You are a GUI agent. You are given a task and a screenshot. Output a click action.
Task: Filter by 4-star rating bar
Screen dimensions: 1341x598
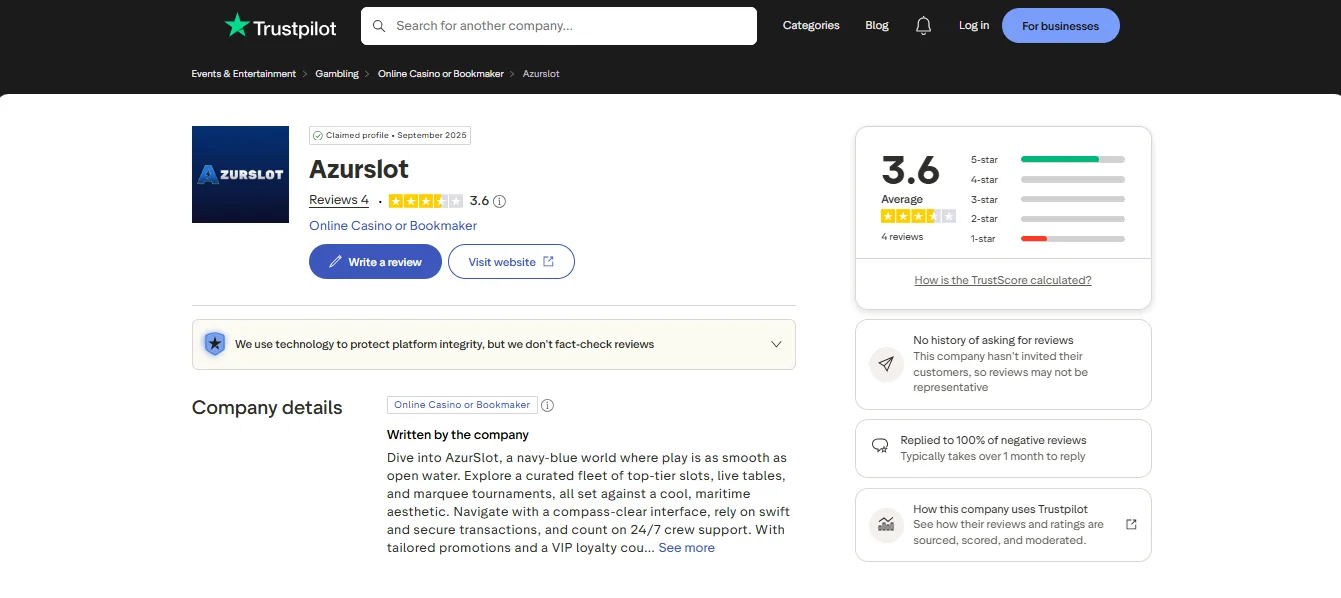click(1047, 179)
